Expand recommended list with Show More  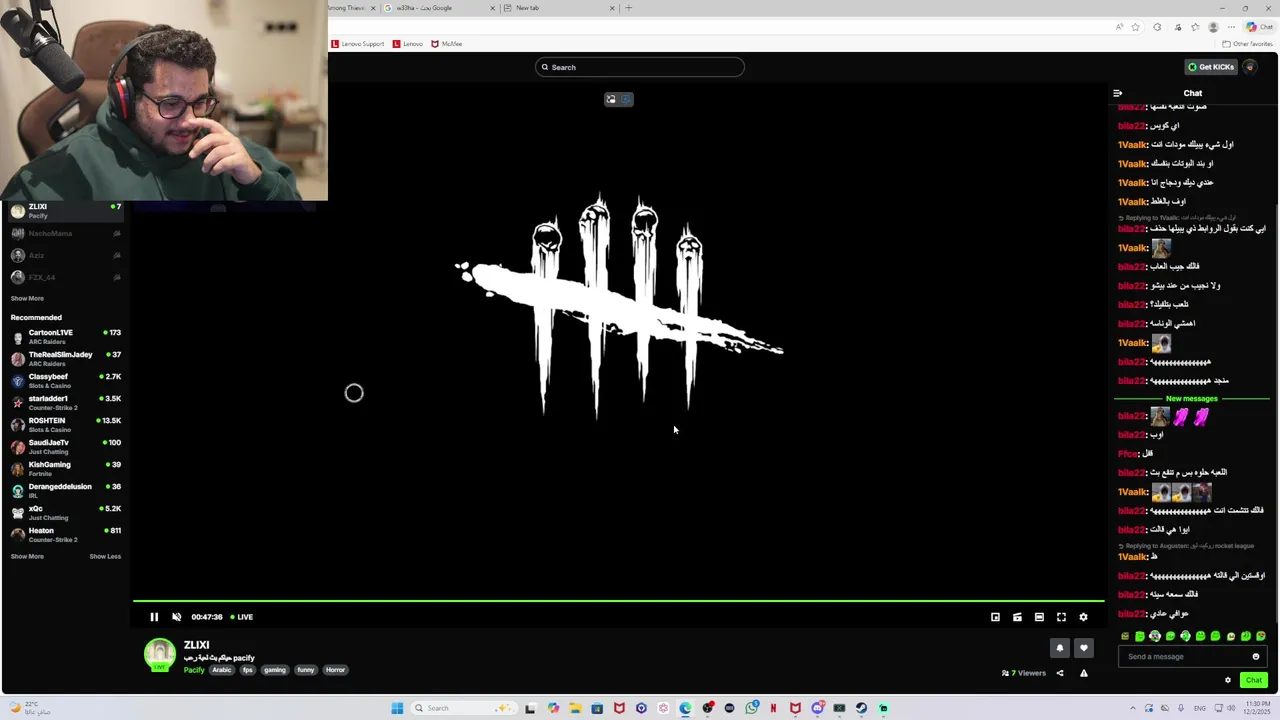pos(27,556)
